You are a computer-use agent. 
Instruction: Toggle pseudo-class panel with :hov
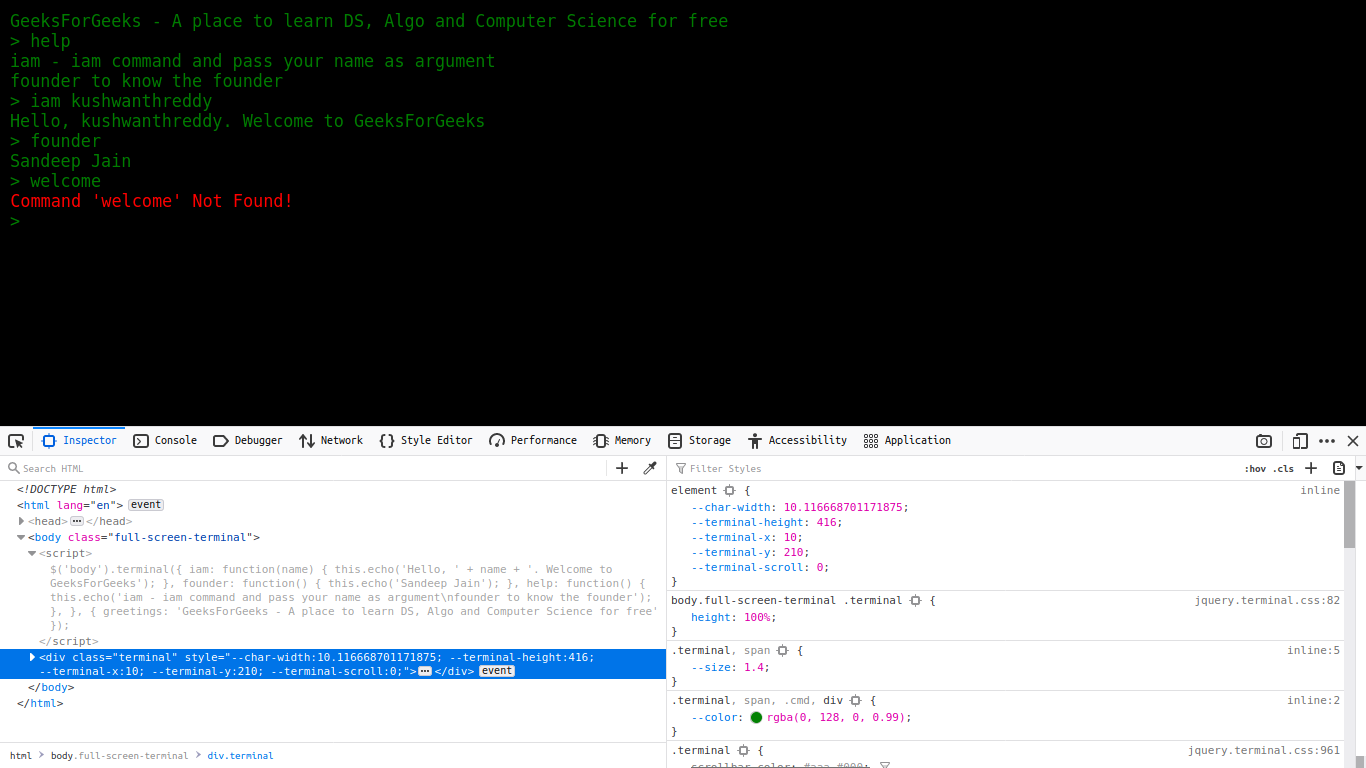click(1255, 468)
